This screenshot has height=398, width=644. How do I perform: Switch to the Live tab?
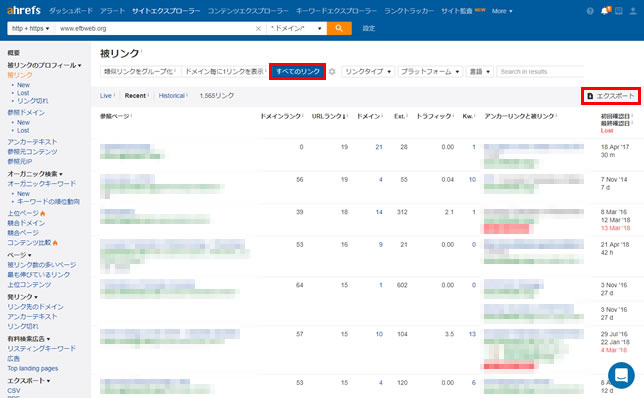107,96
